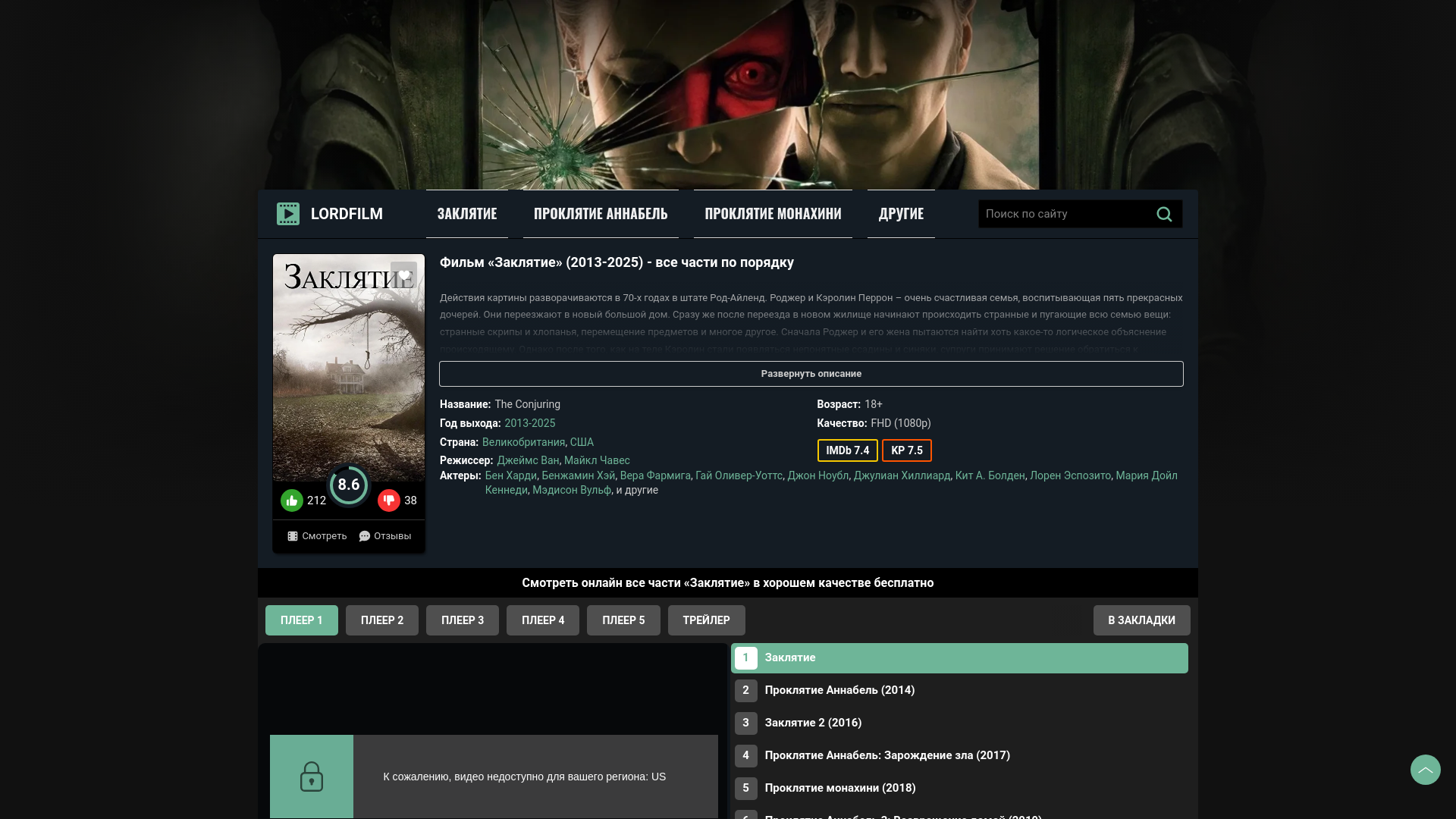The image size is (1456, 819).
Task: Open actress Лорен Эспозито link
Action: [x=1070, y=475]
